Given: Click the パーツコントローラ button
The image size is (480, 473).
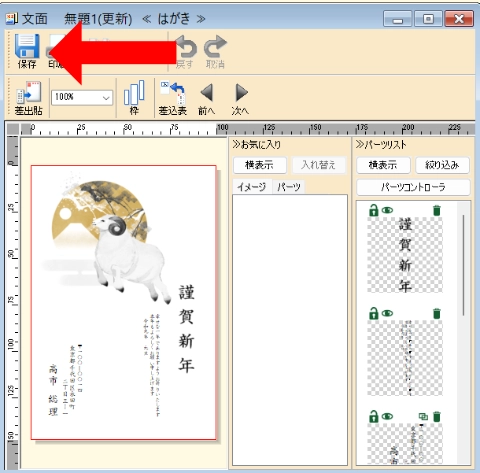Looking at the screenshot, I should pos(413,187).
